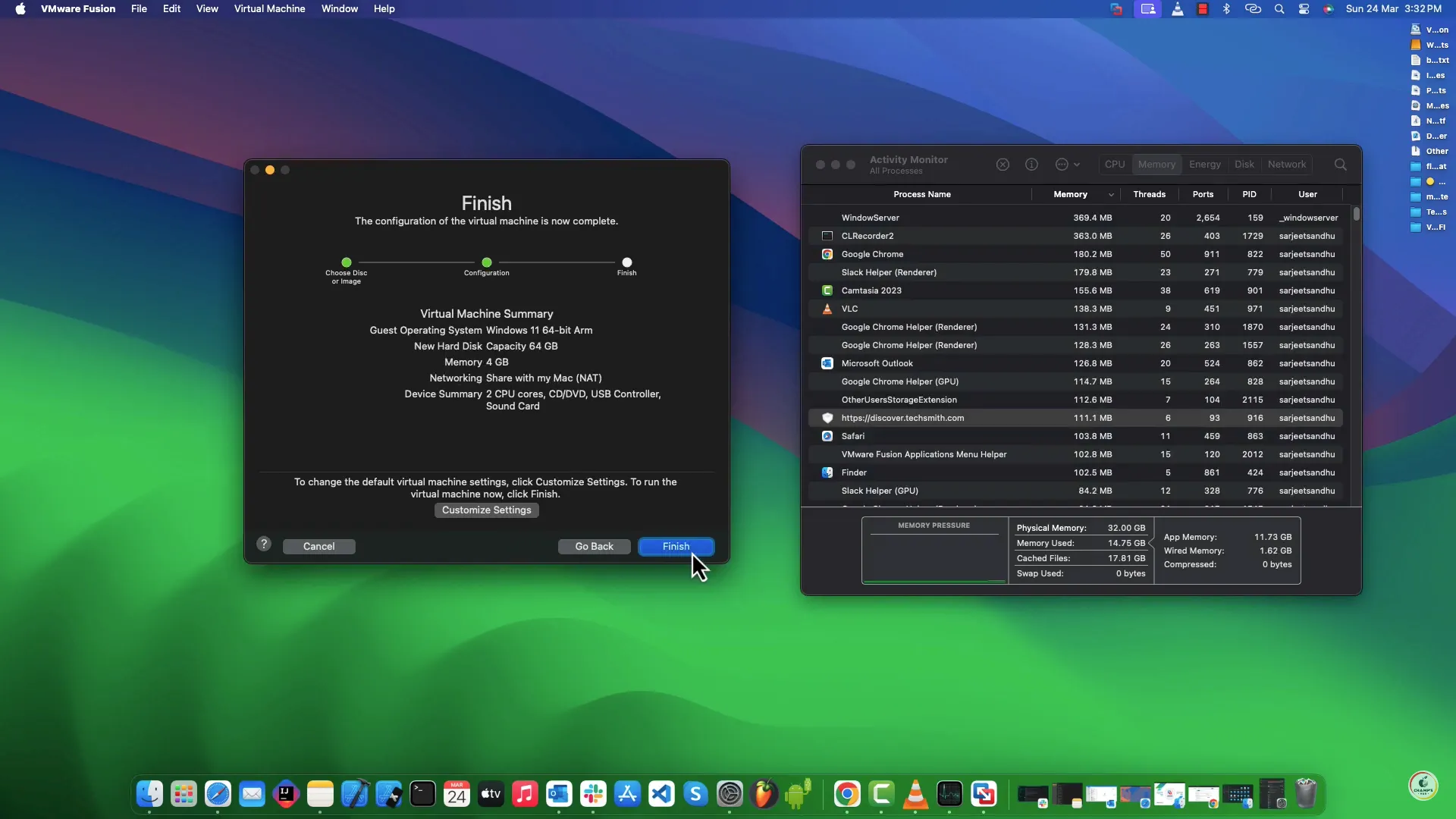1456x819 pixels.
Task: Open Customize Settings for the virtual machine
Action: click(487, 510)
